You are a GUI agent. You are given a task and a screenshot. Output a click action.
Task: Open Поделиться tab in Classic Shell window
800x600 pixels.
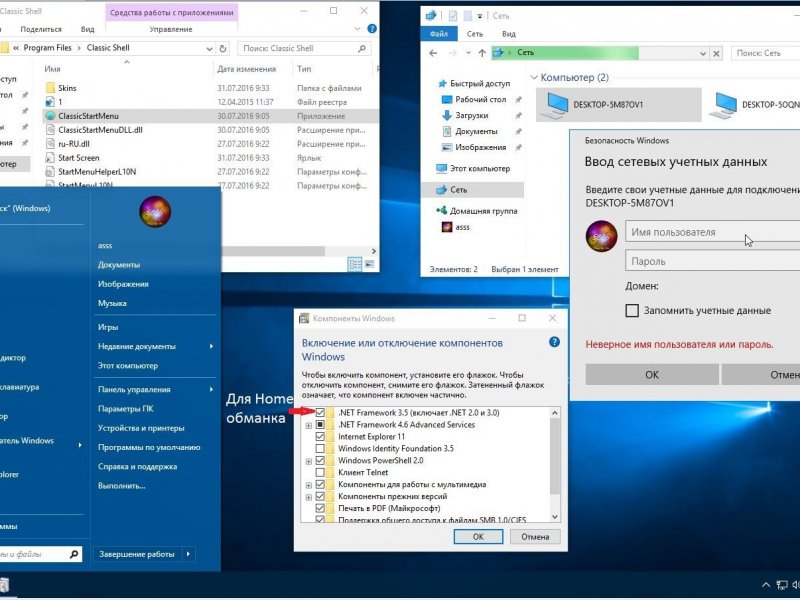pyautogui.click(x=41, y=29)
